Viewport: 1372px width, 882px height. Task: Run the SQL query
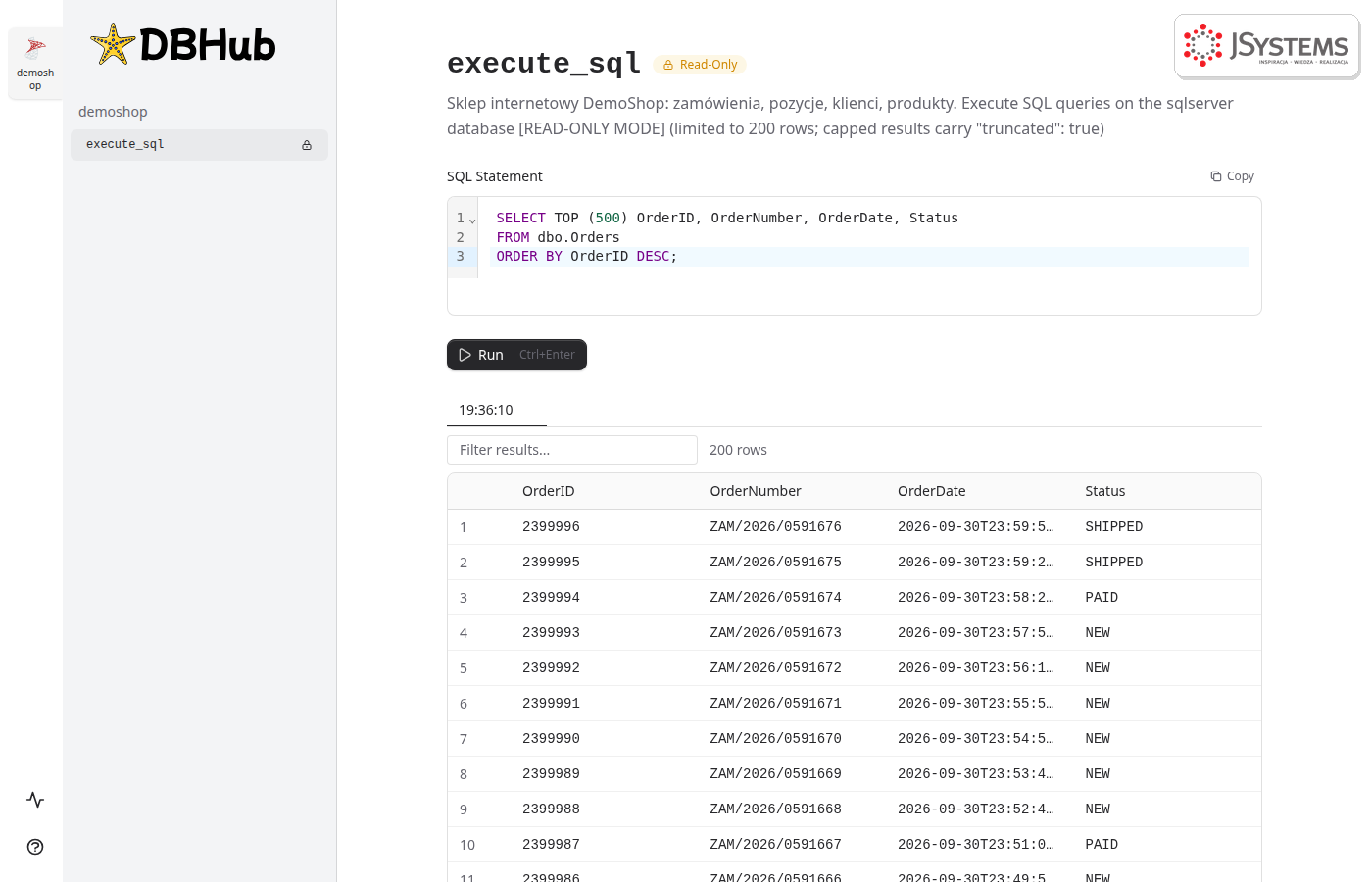pyautogui.click(x=516, y=355)
